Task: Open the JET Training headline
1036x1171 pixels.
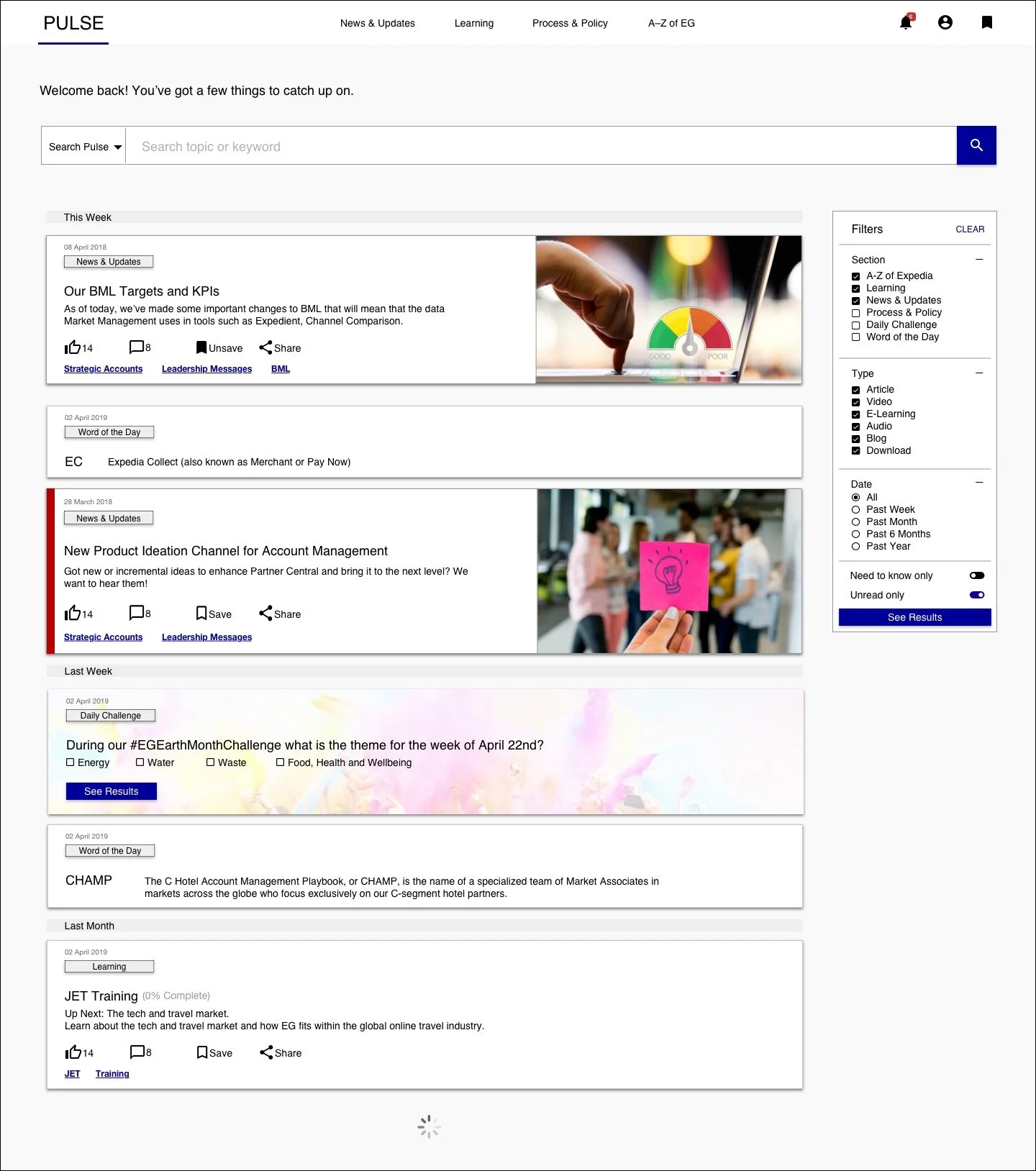Action: click(x=101, y=996)
